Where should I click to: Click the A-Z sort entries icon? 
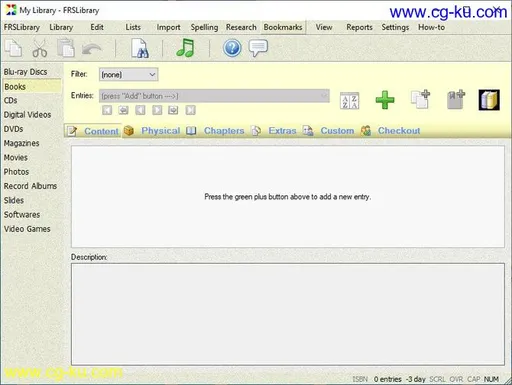[349, 101]
